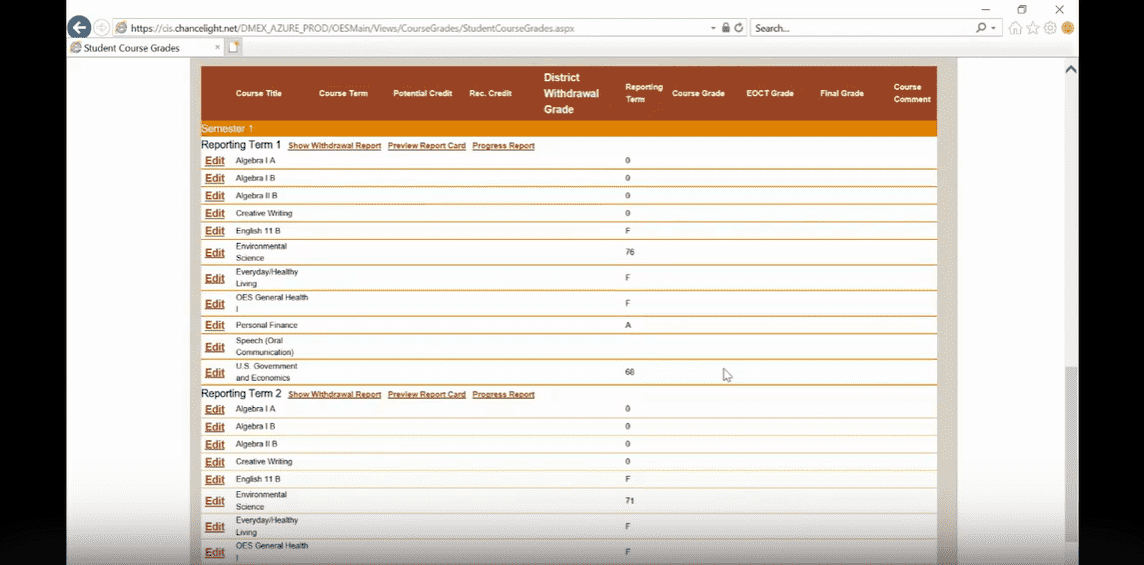The width and height of the screenshot is (1144, 565).
Task: Click the search magnifier icon
Action: 981,28
